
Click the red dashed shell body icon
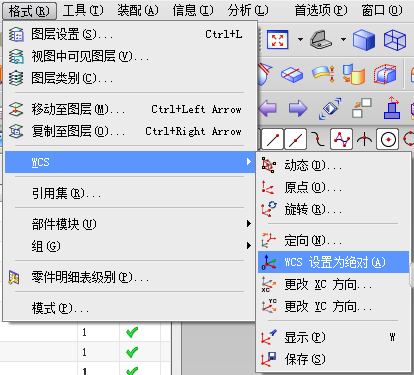coord(385,74)
